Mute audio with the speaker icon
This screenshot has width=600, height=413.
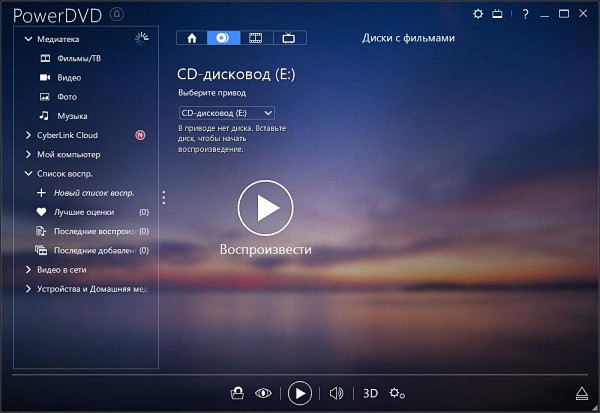tap(336, 393)
